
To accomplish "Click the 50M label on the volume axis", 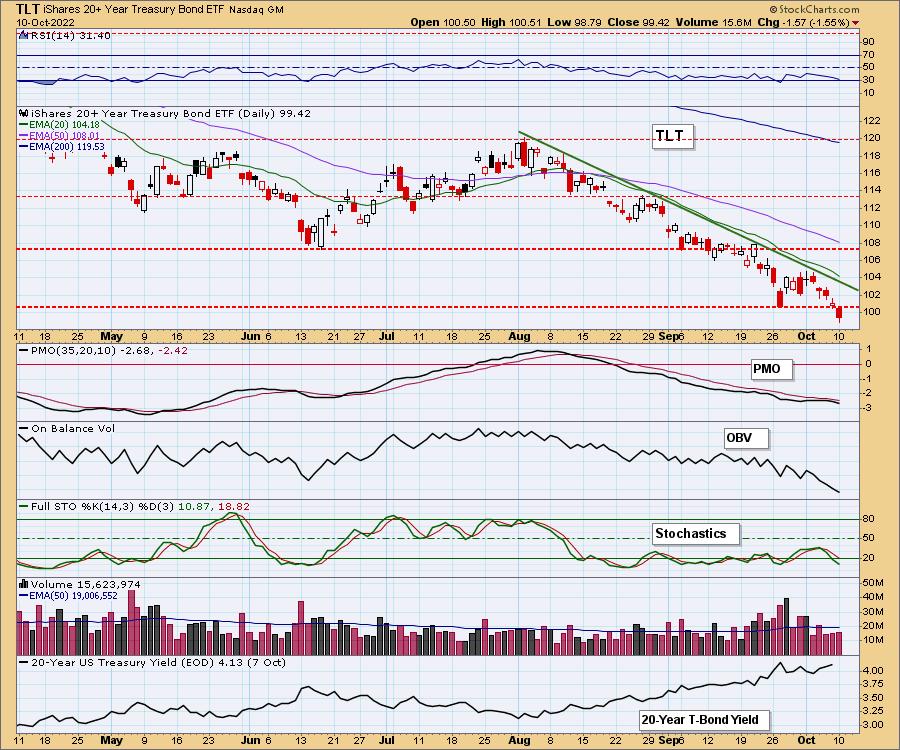I will [872, 582].
